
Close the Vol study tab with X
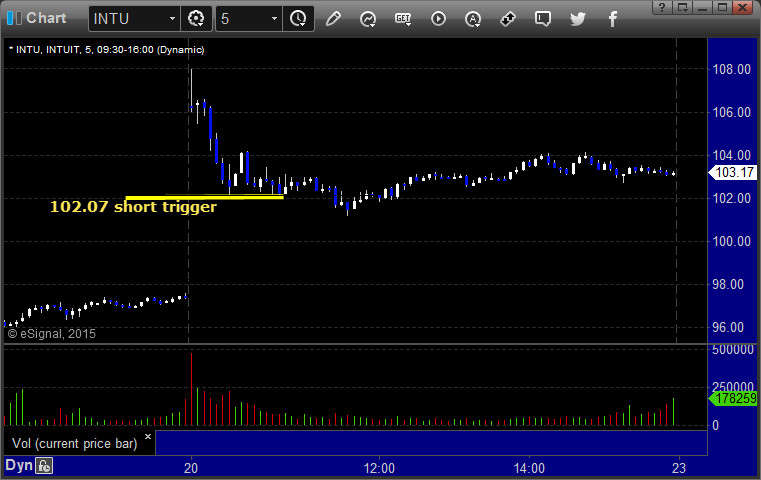pyautogui.click(x=148, y=436)
